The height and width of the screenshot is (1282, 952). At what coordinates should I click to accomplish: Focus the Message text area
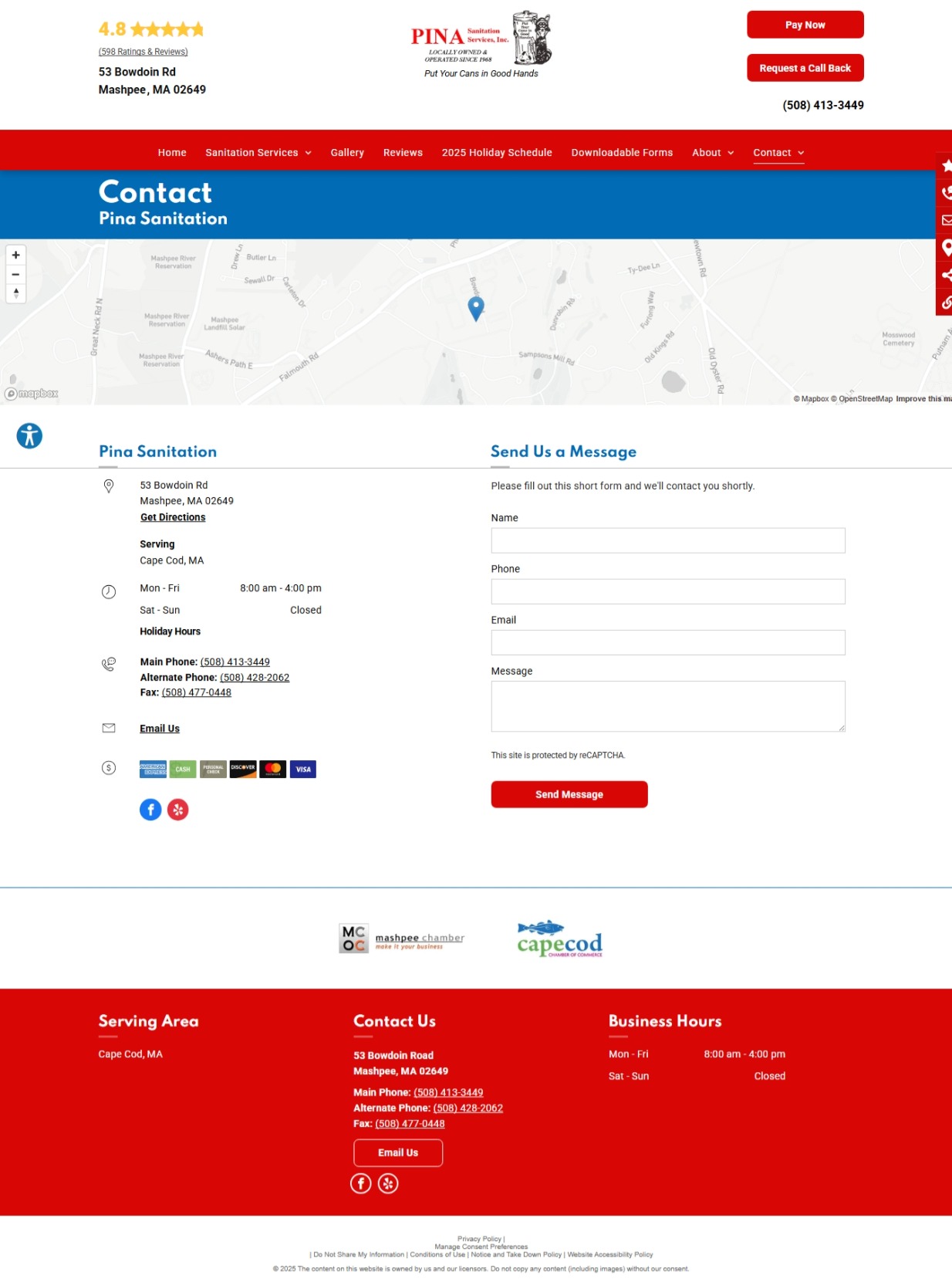[668, 706]
